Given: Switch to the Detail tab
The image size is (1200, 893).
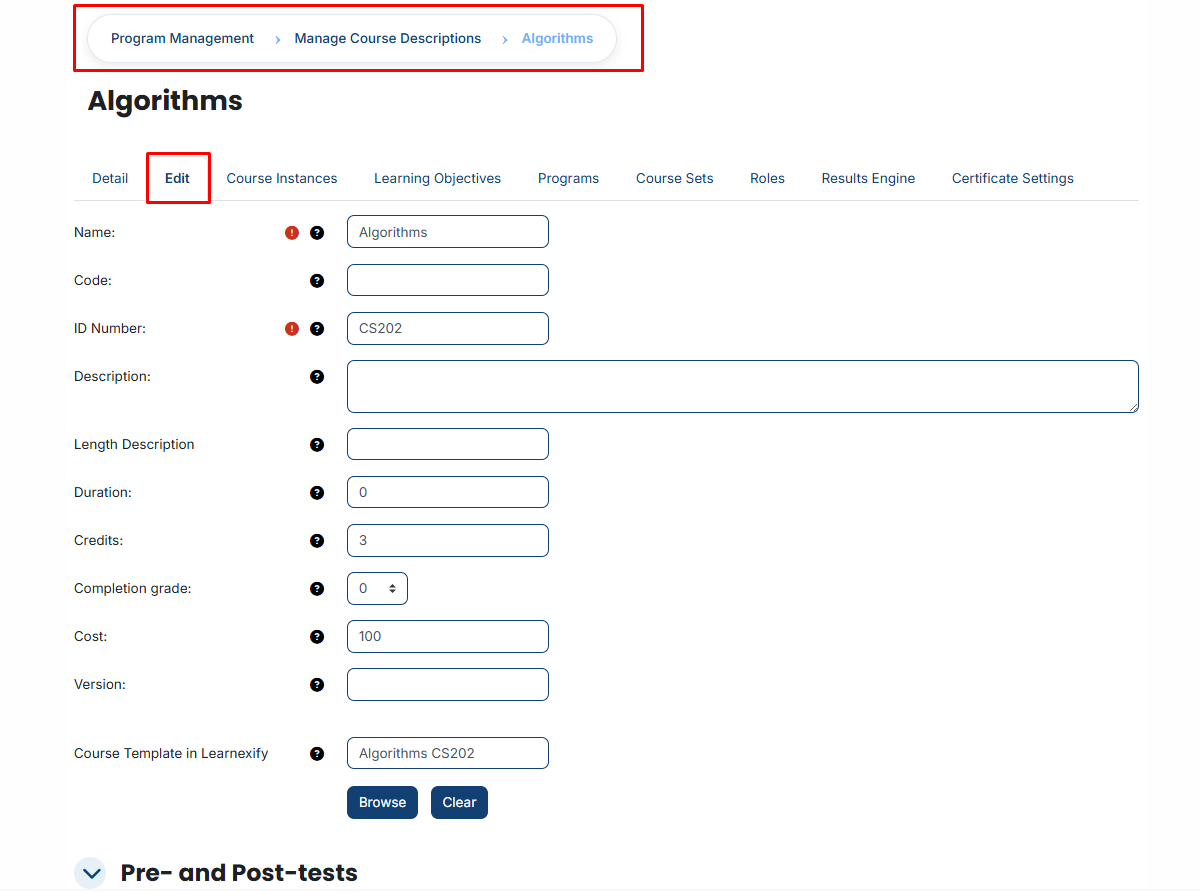Looking at the screenshot, I should point(110,179).
